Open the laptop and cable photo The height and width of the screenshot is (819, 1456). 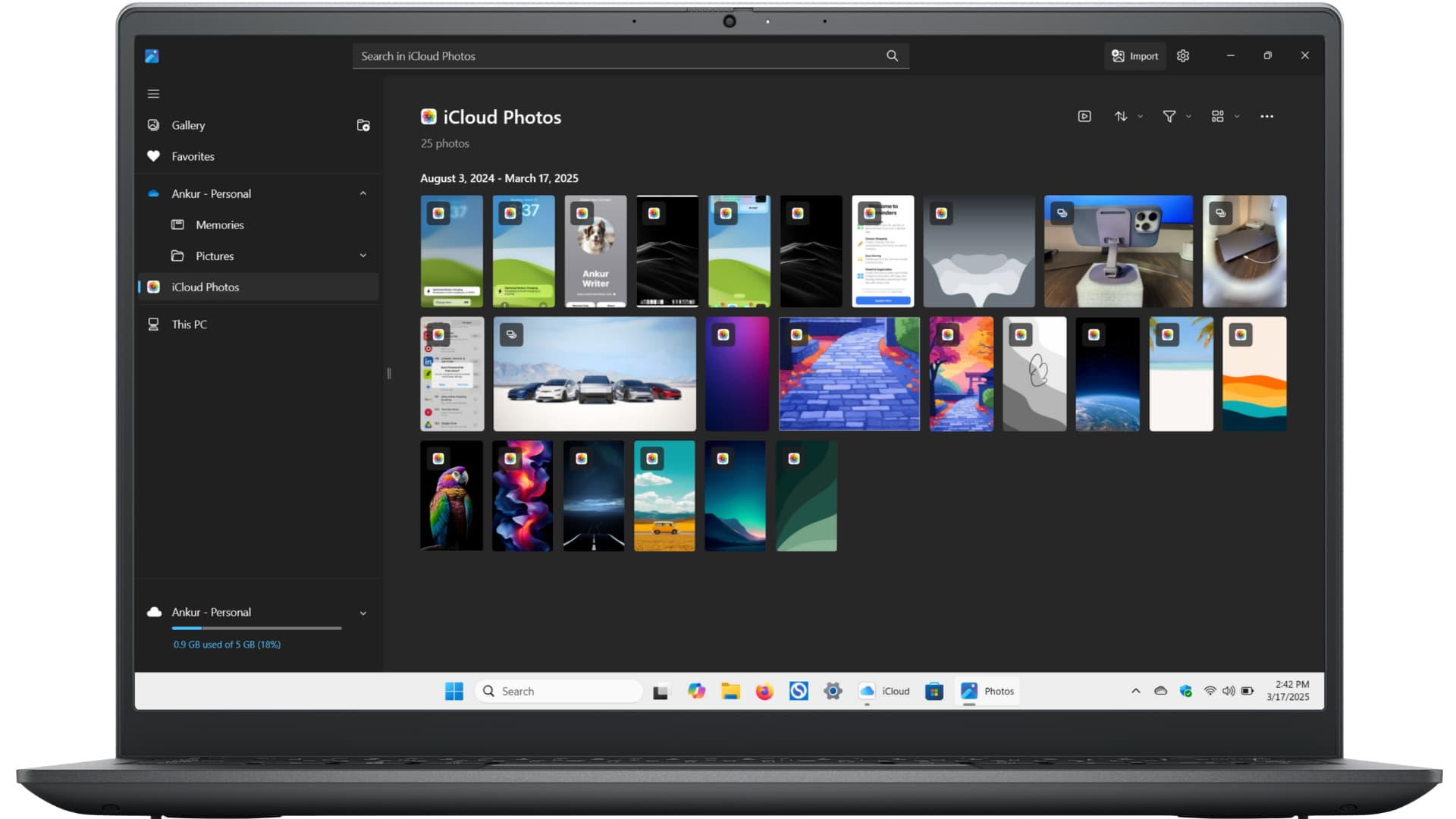point(1244,251)
